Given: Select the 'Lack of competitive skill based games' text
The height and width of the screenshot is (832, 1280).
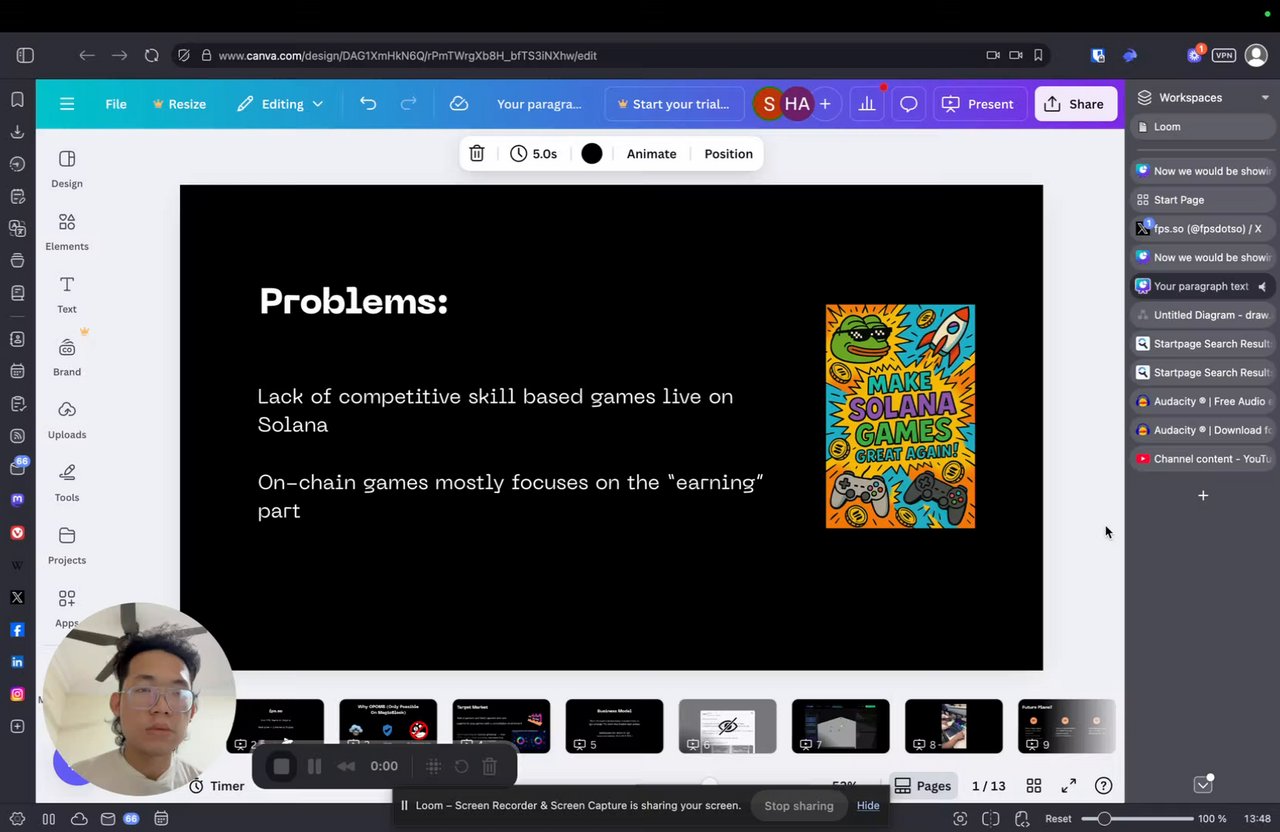Looking at the screenshot, I should 495,410.
